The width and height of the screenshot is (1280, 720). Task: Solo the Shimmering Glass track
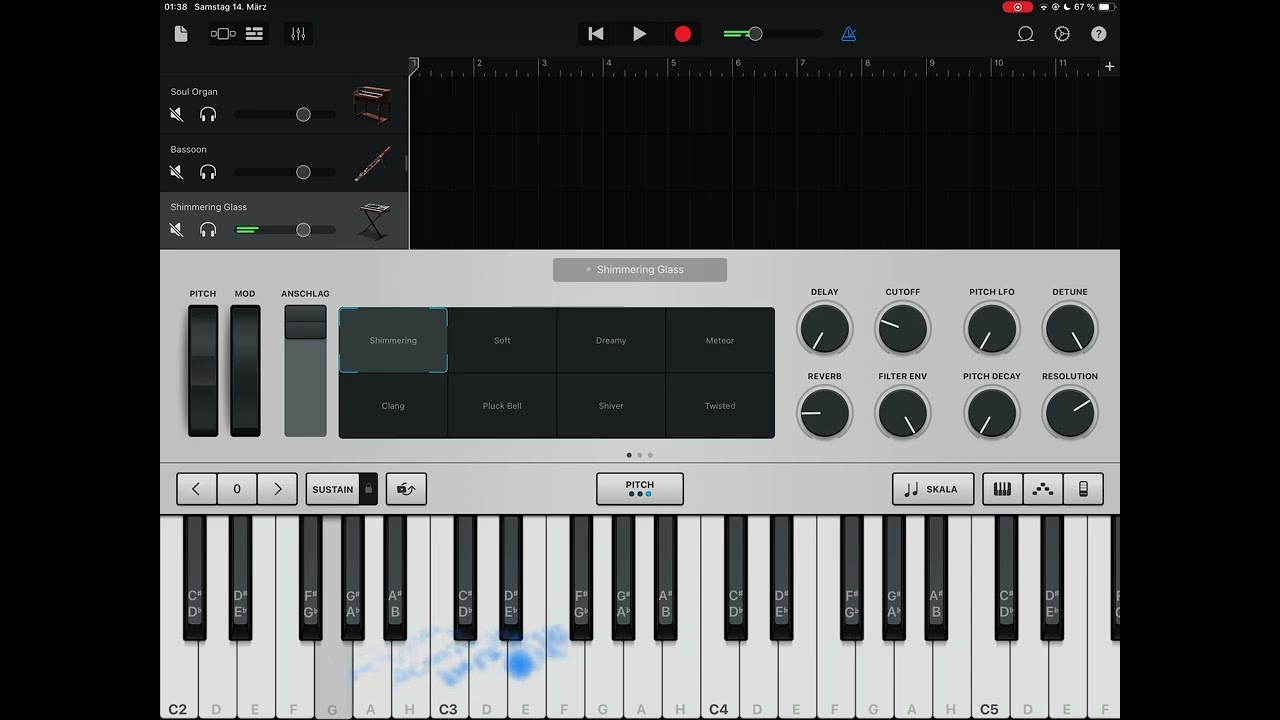(208, 230)
